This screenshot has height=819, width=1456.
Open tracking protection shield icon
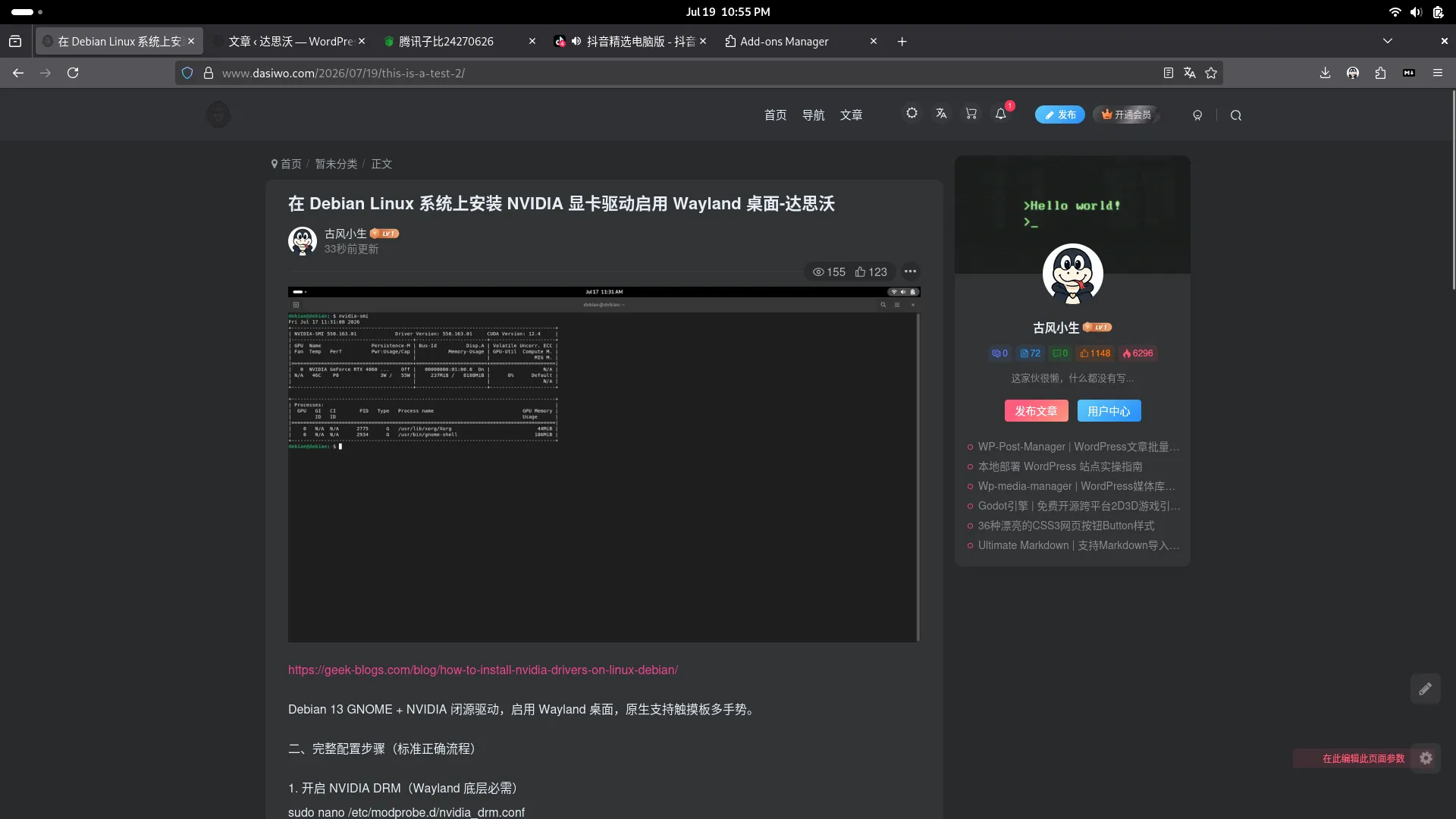click(187, 73)
